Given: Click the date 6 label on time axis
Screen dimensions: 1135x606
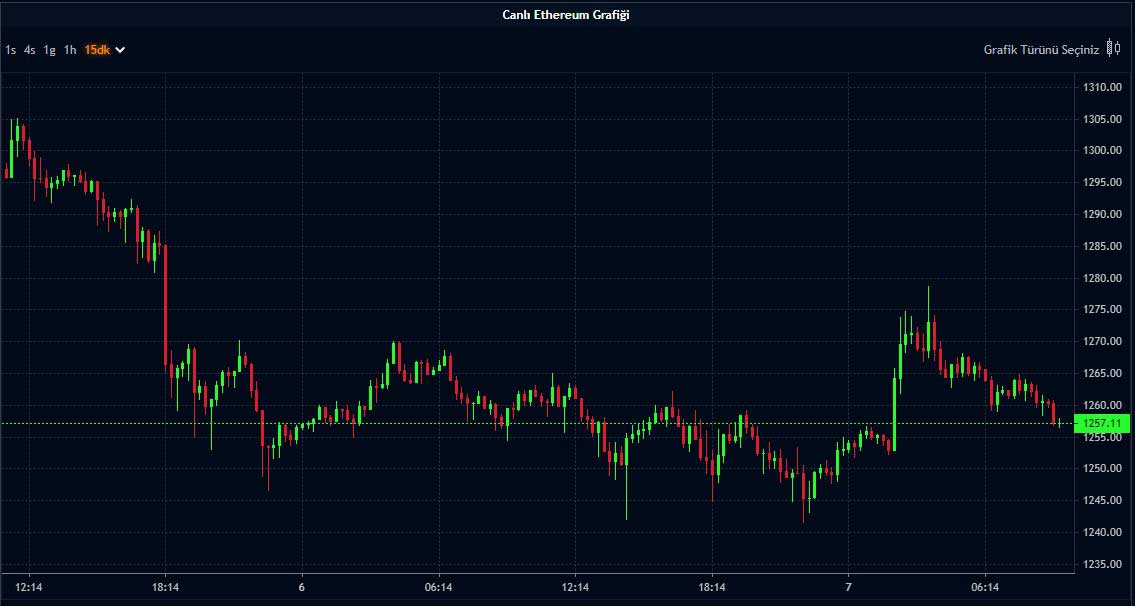Looking at the screenshot, I should (302, 586).
